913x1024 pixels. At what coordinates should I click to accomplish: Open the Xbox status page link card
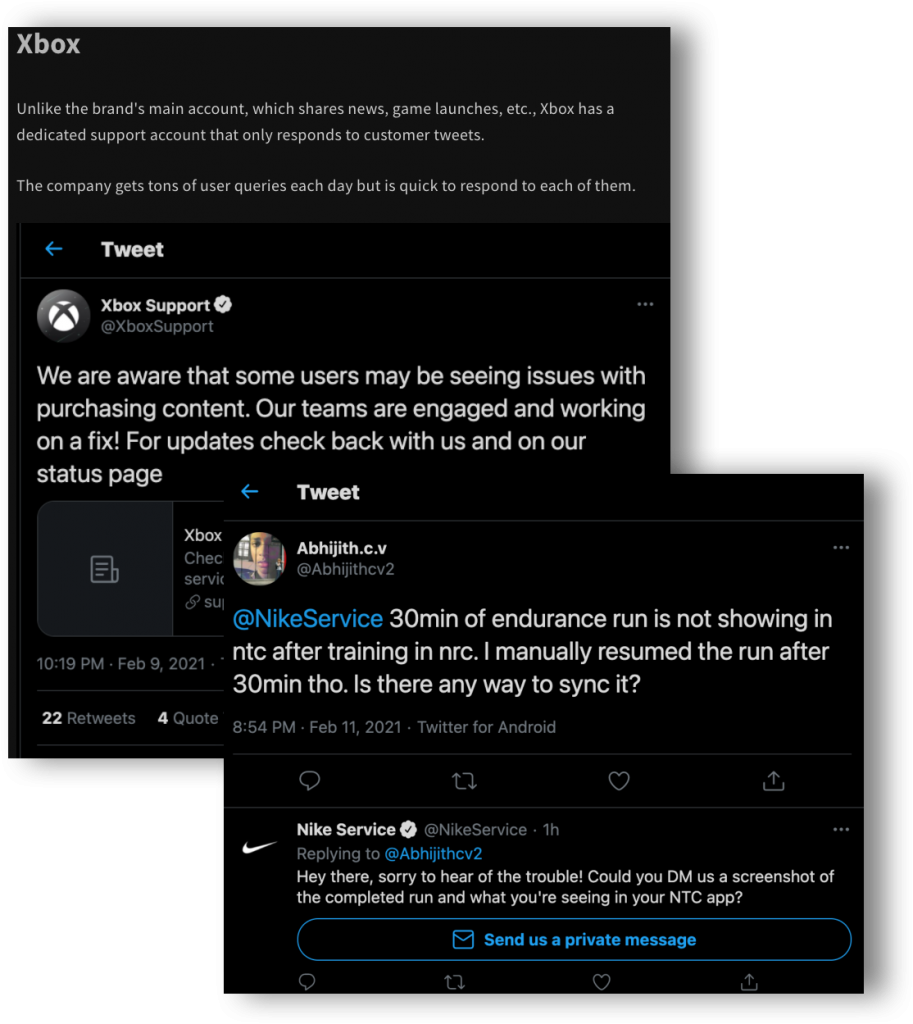(130, 569)
